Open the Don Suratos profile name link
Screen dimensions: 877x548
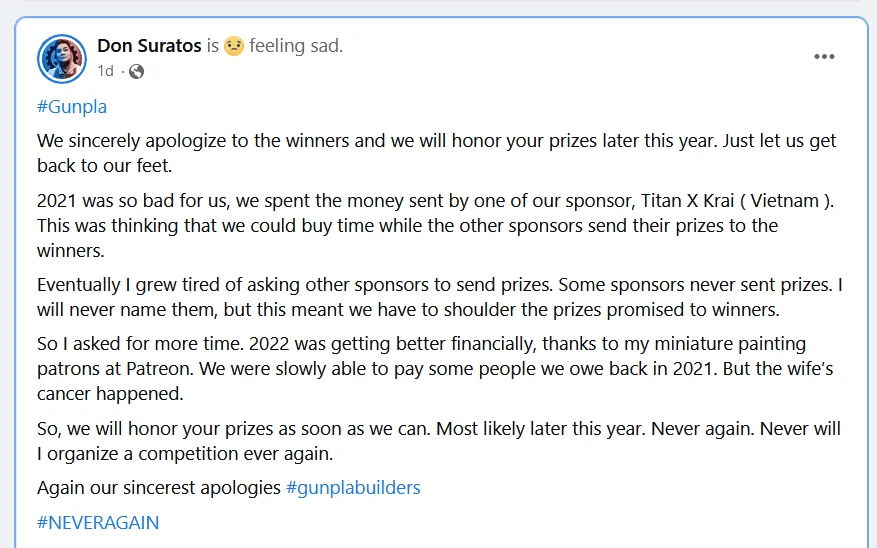click(x=149, y=46)
